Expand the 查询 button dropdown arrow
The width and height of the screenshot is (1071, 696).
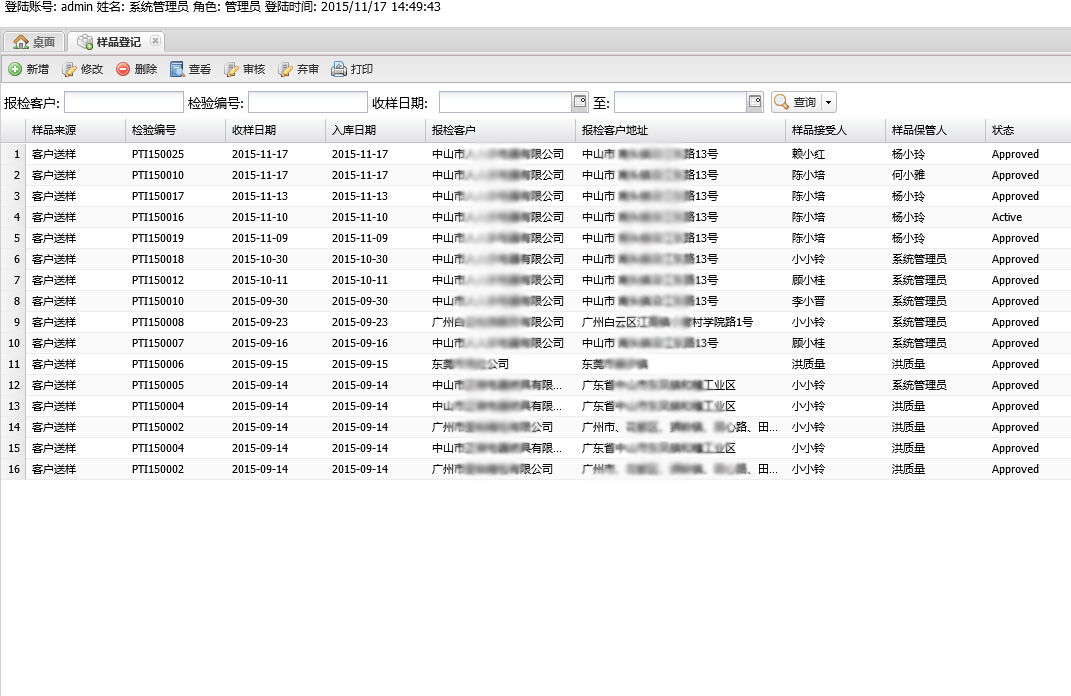click(x=828, y=103)
